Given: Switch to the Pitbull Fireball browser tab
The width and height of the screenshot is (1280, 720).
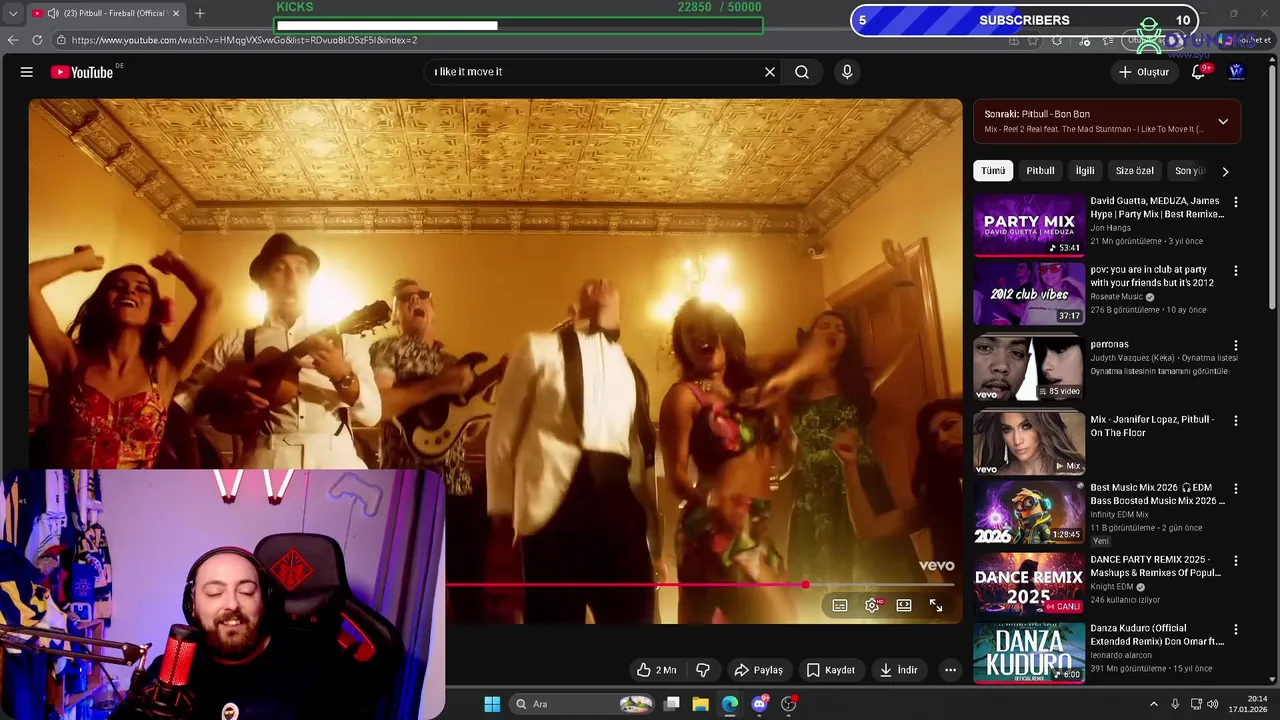Looking at the screenshot, I should pyautogui.click(x=105, y=13).
